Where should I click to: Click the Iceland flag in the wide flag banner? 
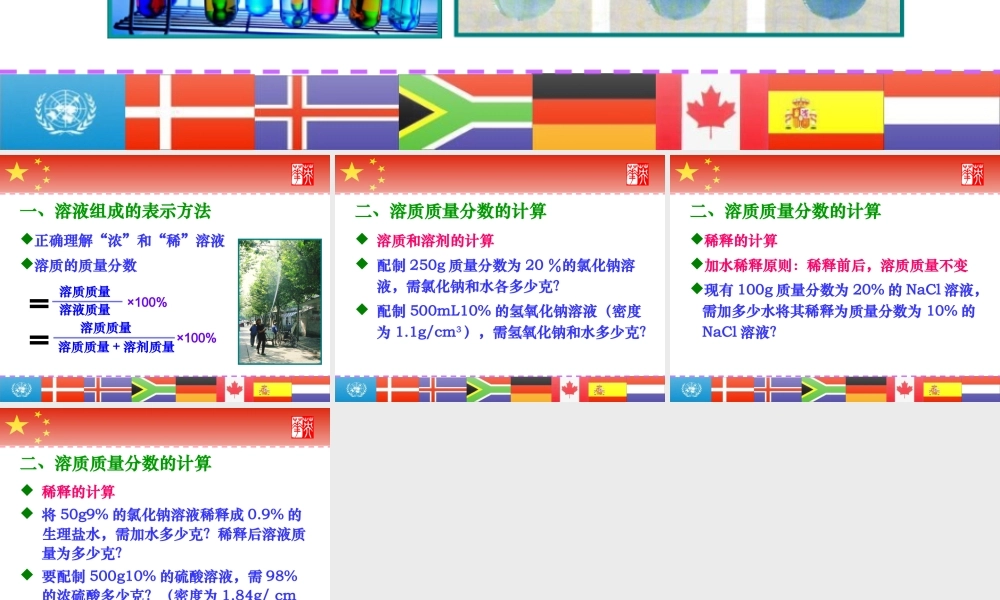pyautogui.click(x=327, y=112)
